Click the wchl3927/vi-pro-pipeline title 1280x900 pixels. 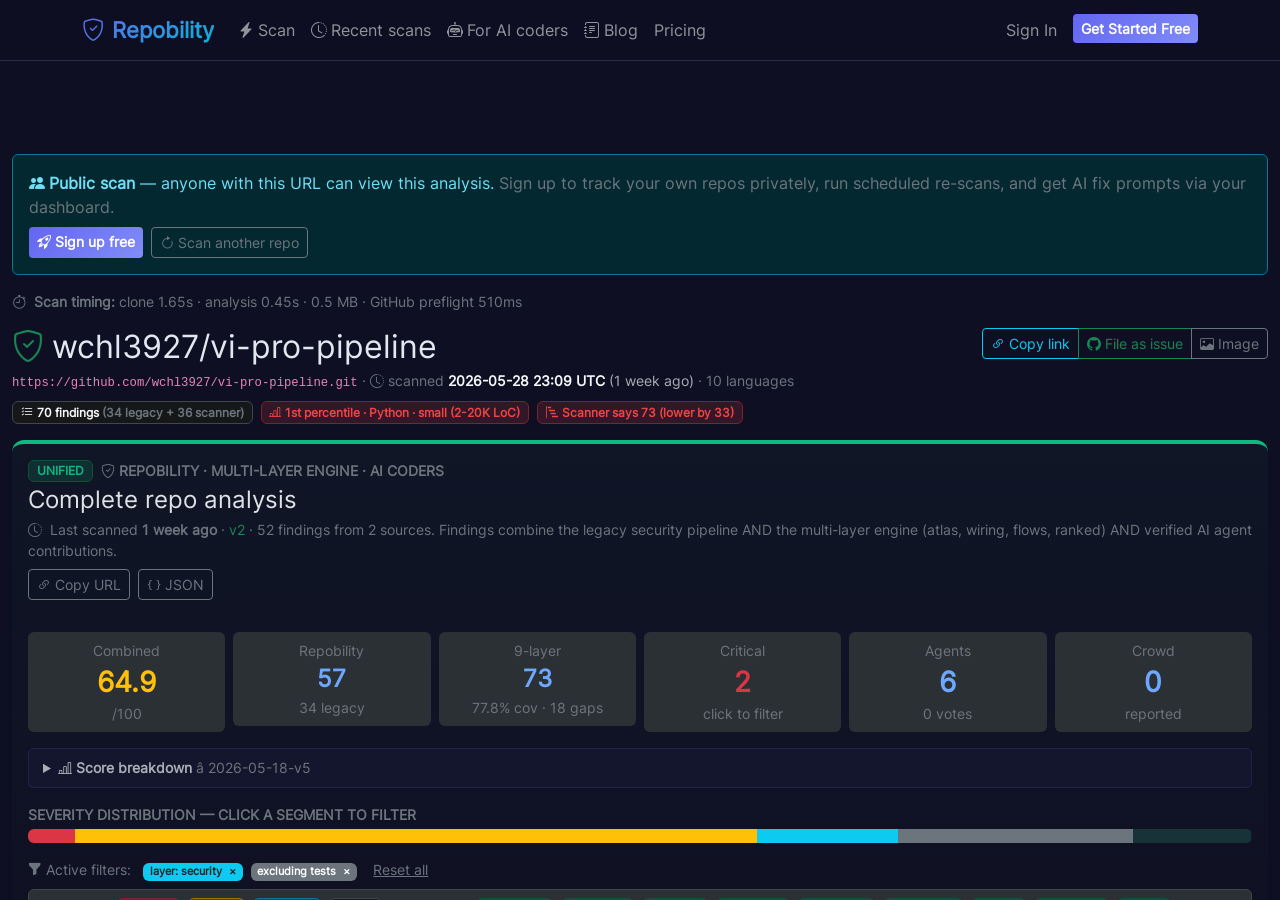coord(244,346)
